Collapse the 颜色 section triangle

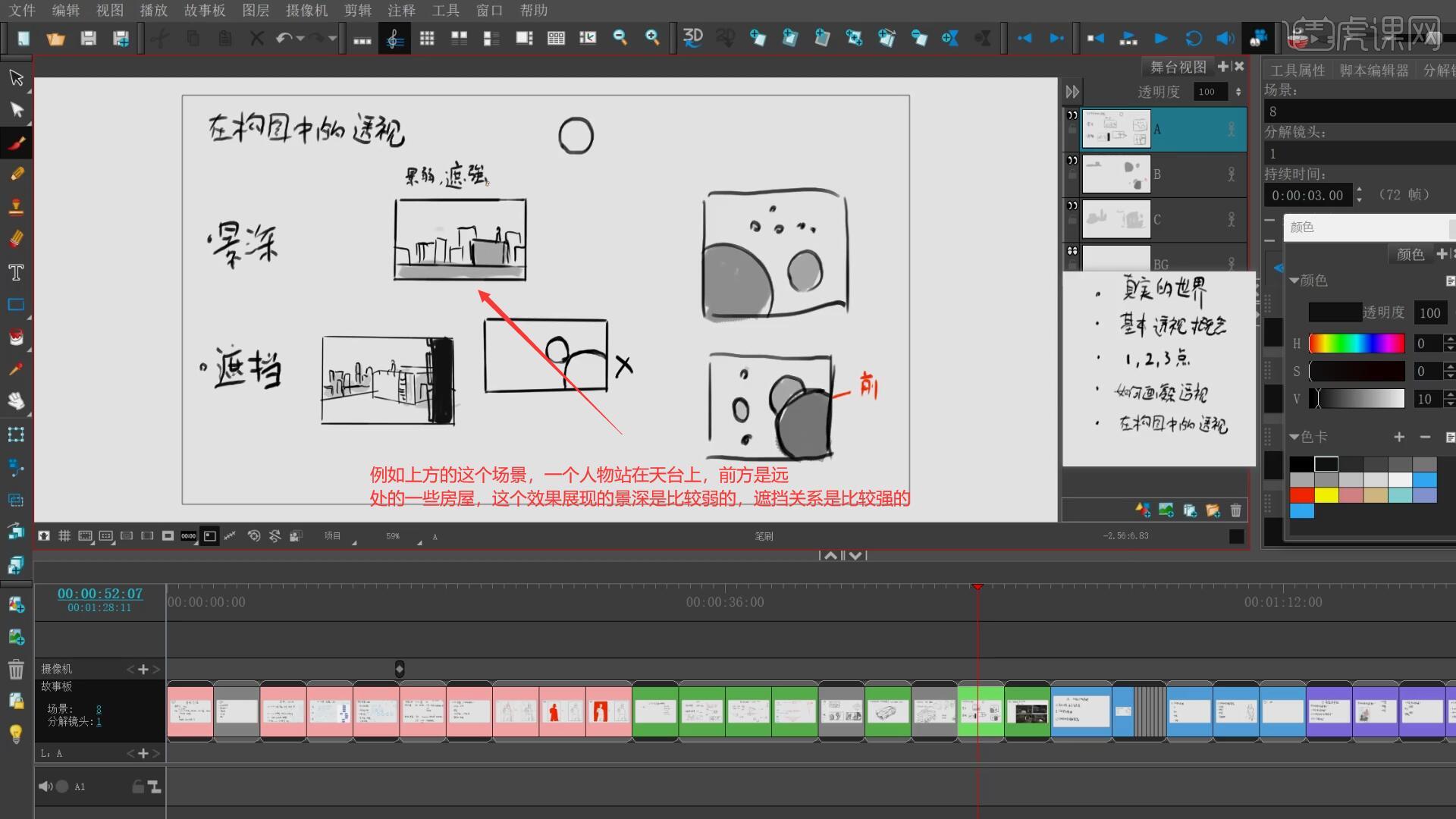(x=1294, y=281)
